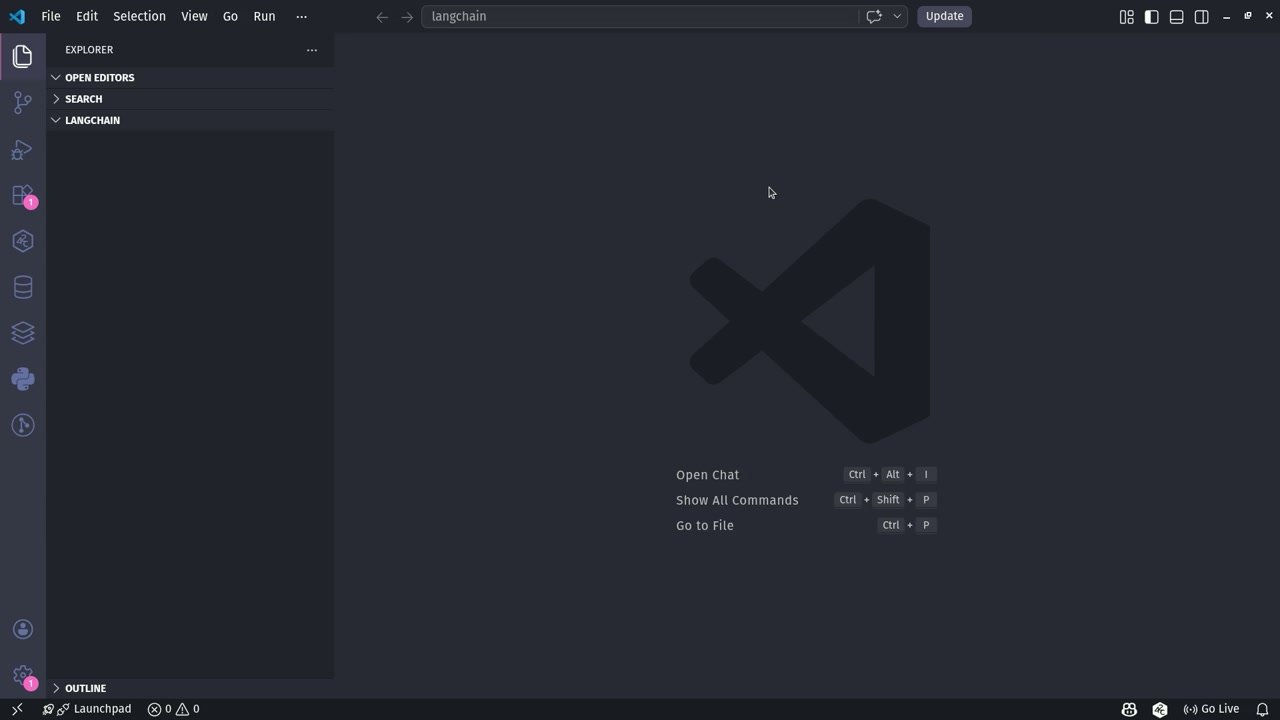Toggle the primary side bar

tap(1152, 16)
